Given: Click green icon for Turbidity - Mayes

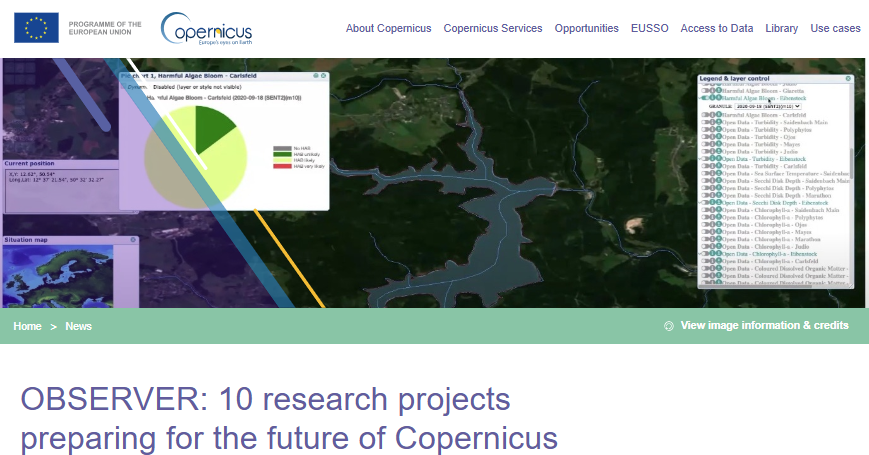Looking at the screenshot, I should pyautogui.click(x=719, y=144).
